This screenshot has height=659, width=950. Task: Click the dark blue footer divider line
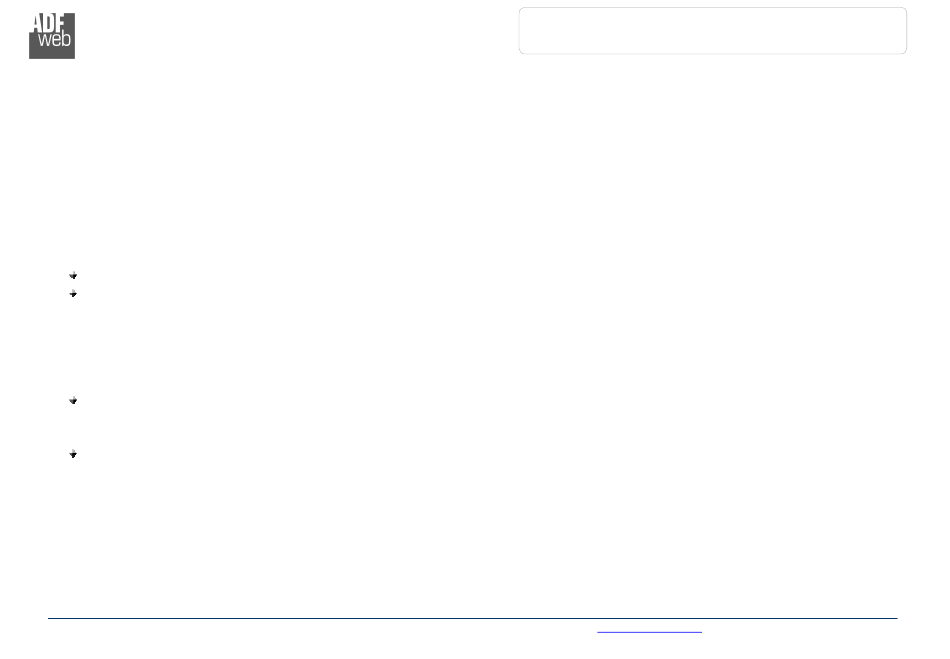473,618
